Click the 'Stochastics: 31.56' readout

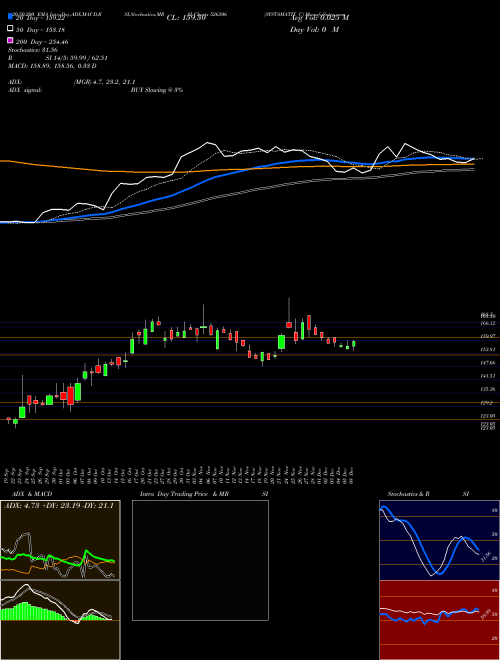point(32,50)
